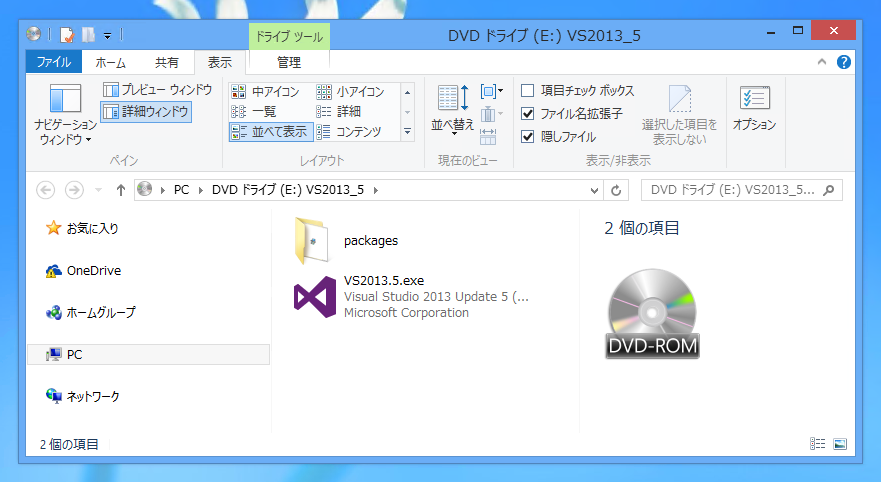Click the ドライブ ツール contextual tab header

[289, 37]
